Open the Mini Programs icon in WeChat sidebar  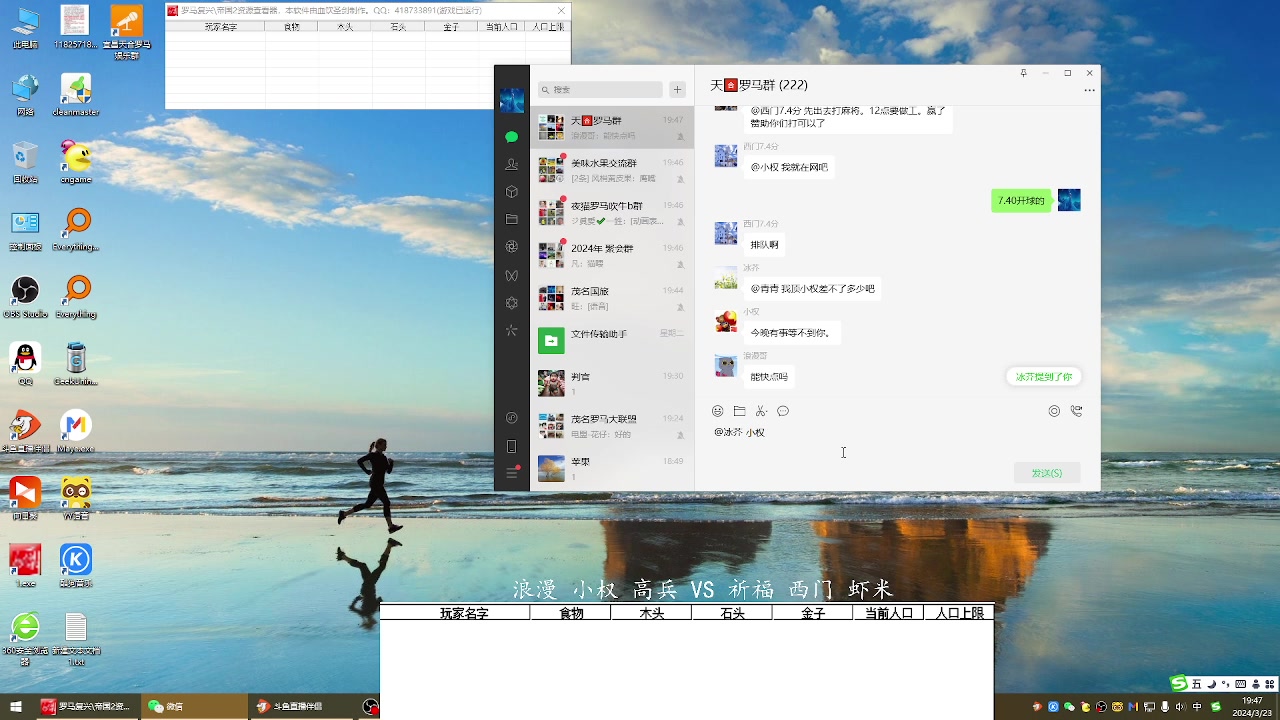512,418
